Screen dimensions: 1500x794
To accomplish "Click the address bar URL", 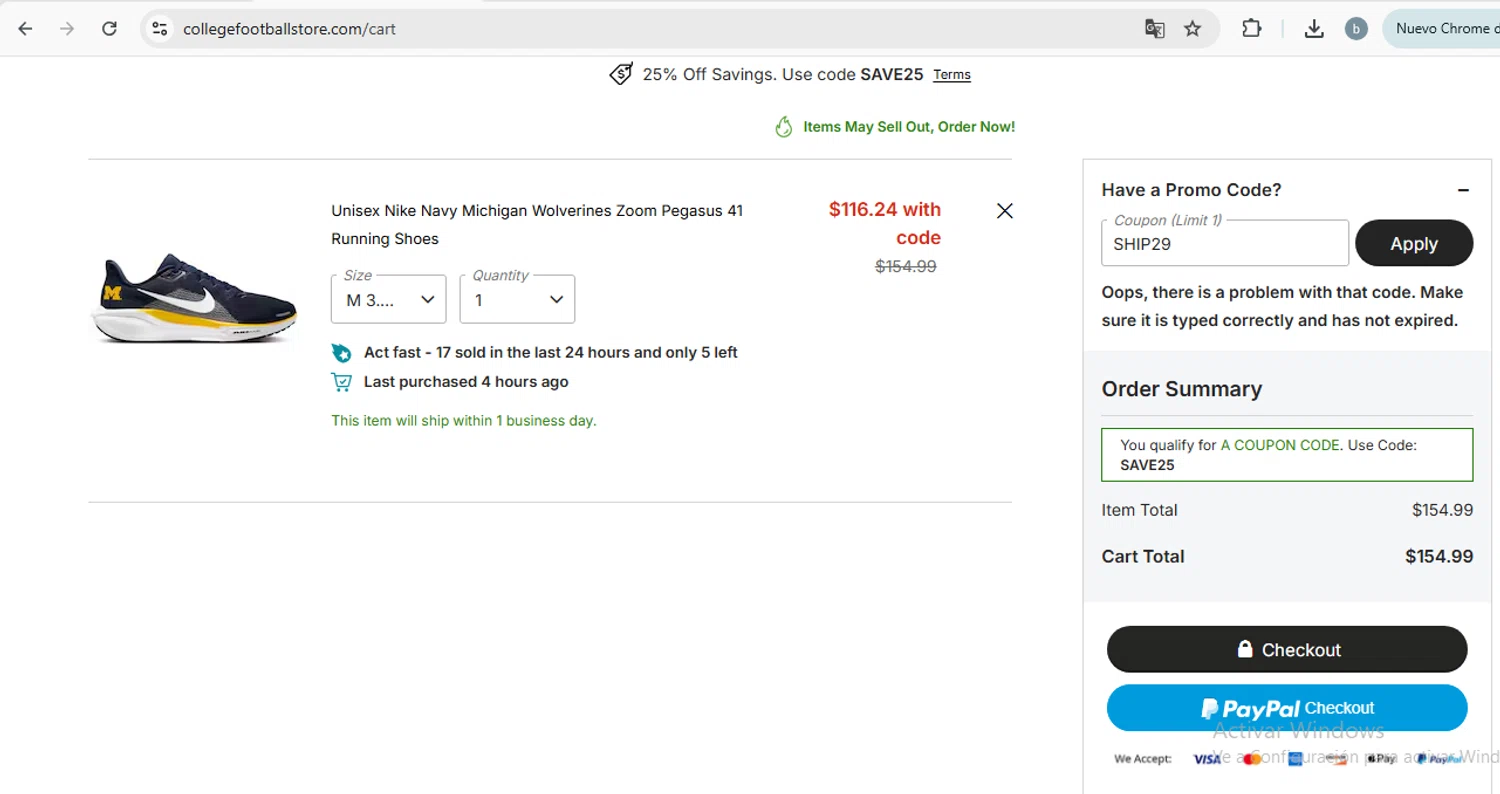I will point(289,29).
